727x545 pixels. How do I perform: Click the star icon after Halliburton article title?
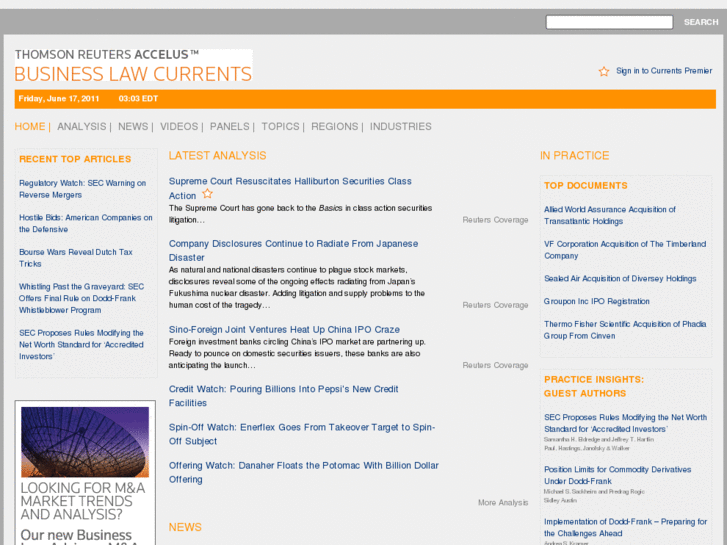click(x=207, y=193)
